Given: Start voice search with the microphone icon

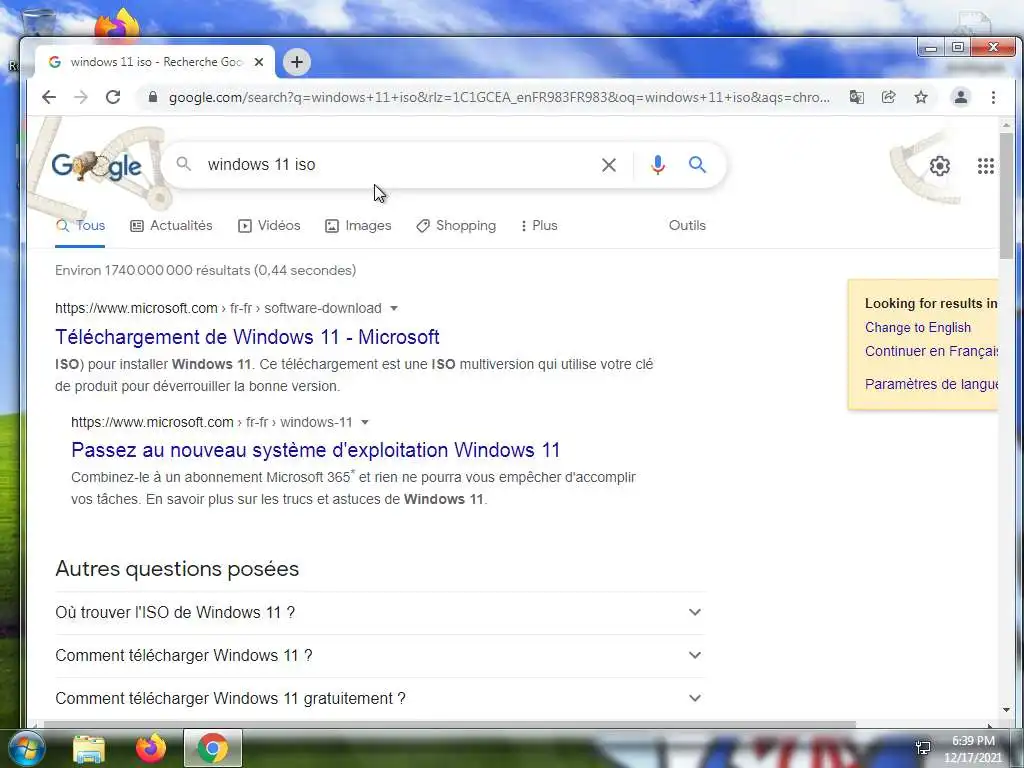Looking at the screenshot, I should (658, 165).
